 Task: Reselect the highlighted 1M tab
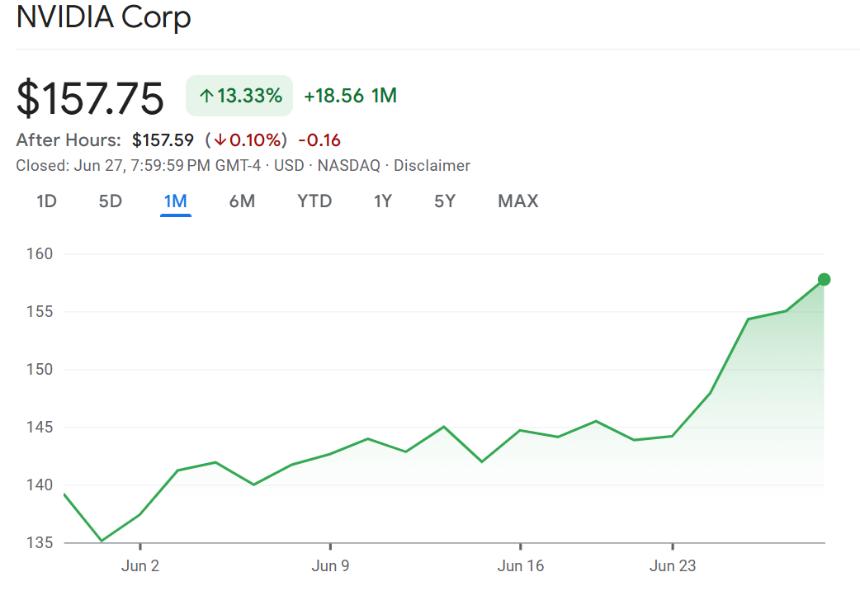tap(173, 201)
